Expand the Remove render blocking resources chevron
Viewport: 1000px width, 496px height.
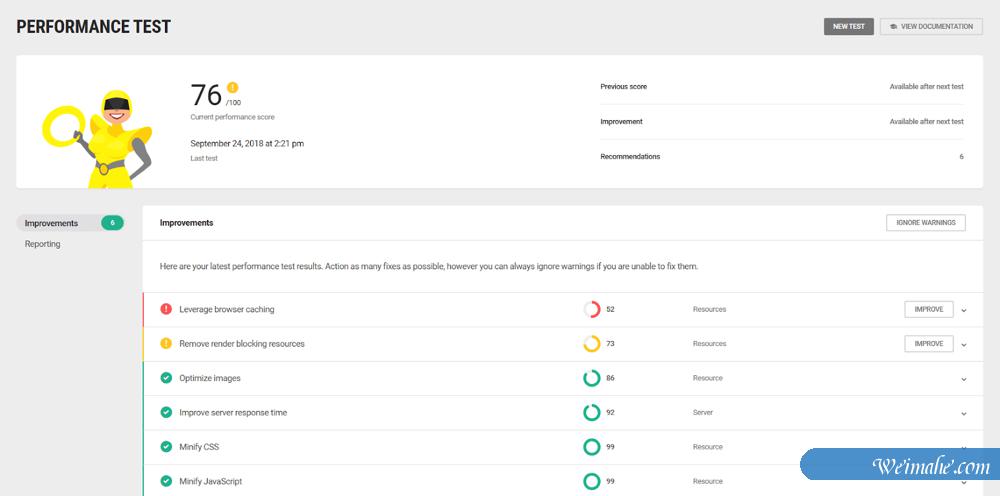click(964, 345)
